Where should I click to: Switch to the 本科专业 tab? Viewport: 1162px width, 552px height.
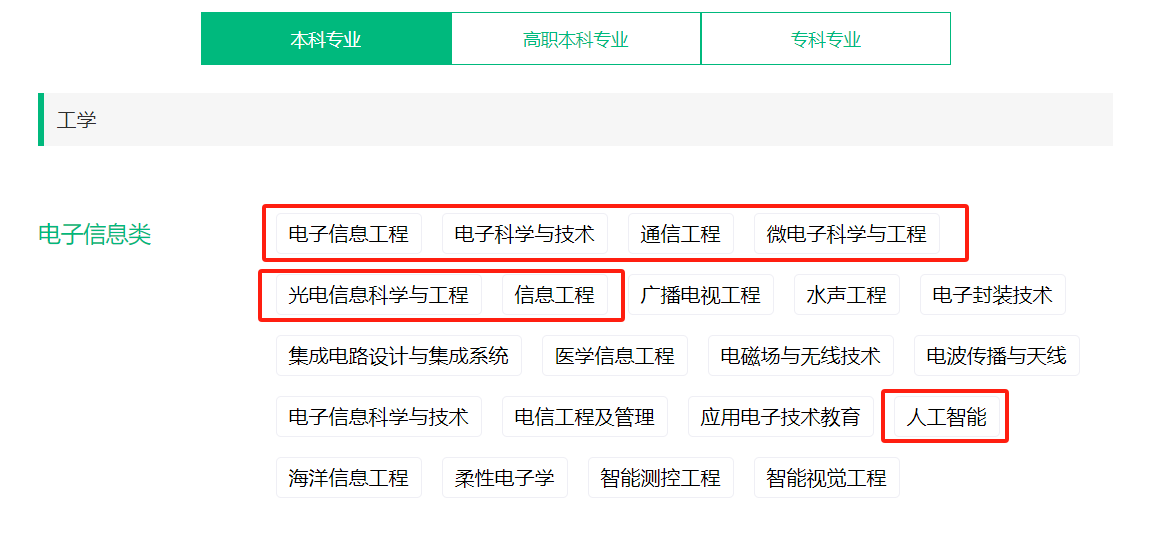tap(326, 39)
